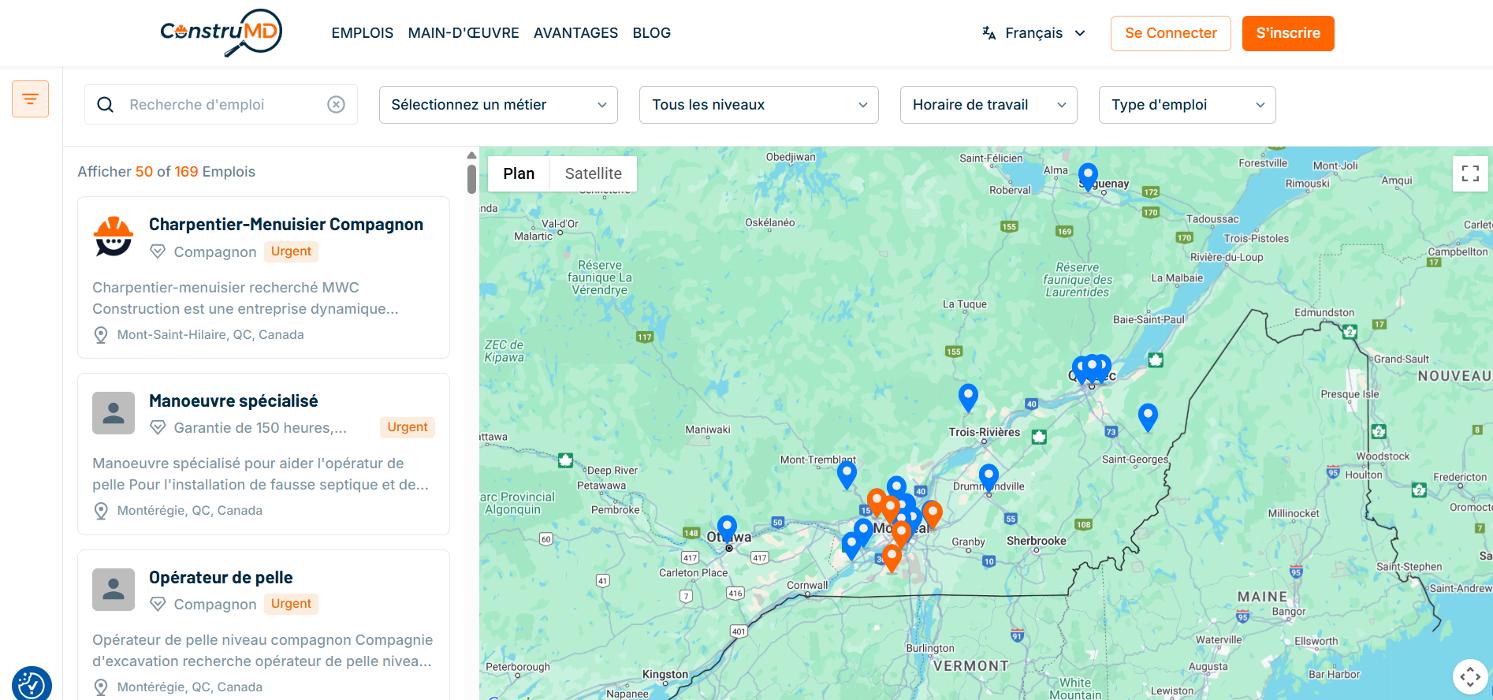This screenshot has height=700, width=1493.
Task: Open the EMPLOIS menu item
Action: [362, 33]
